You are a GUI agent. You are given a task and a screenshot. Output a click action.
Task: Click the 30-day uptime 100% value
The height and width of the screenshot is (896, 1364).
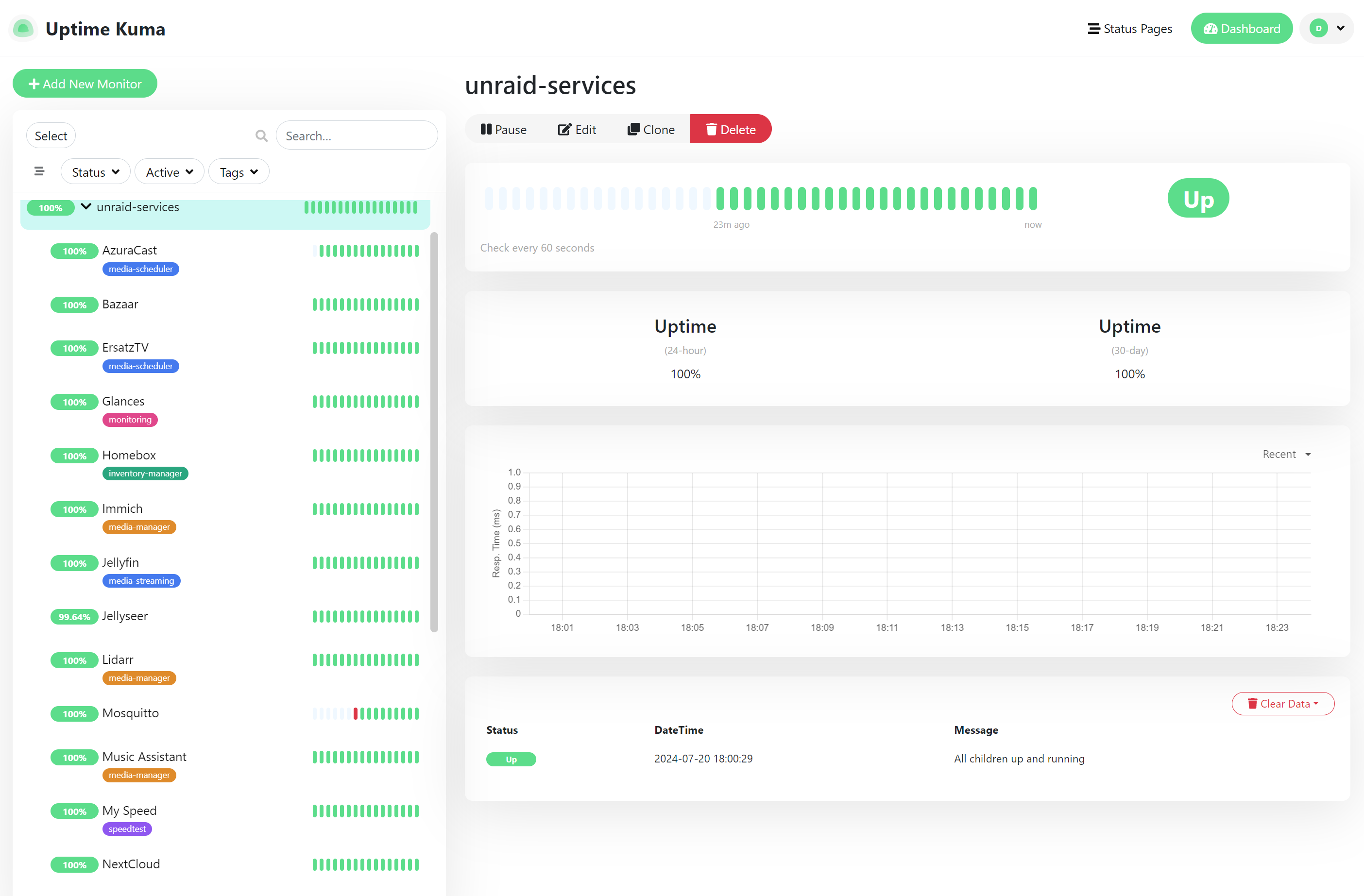tap(1129, 374)
